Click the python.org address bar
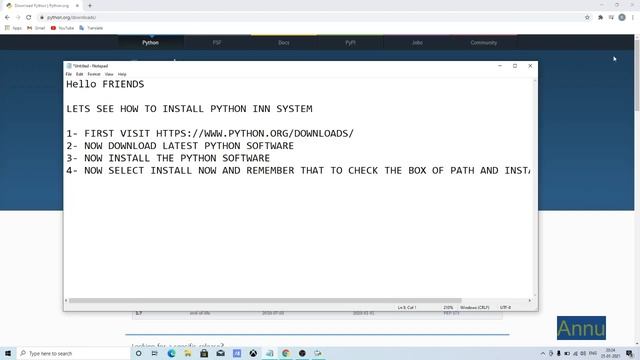Viewport: 640px width, 360px height. [x=314, y=18]
